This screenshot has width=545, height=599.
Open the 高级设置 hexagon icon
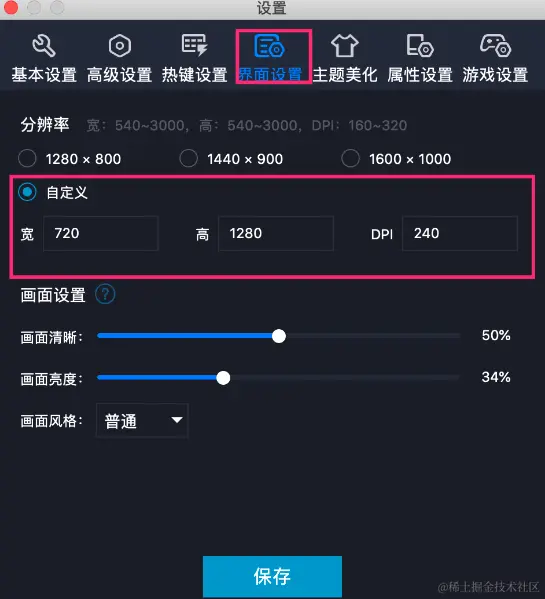click(x=120, y=46)
